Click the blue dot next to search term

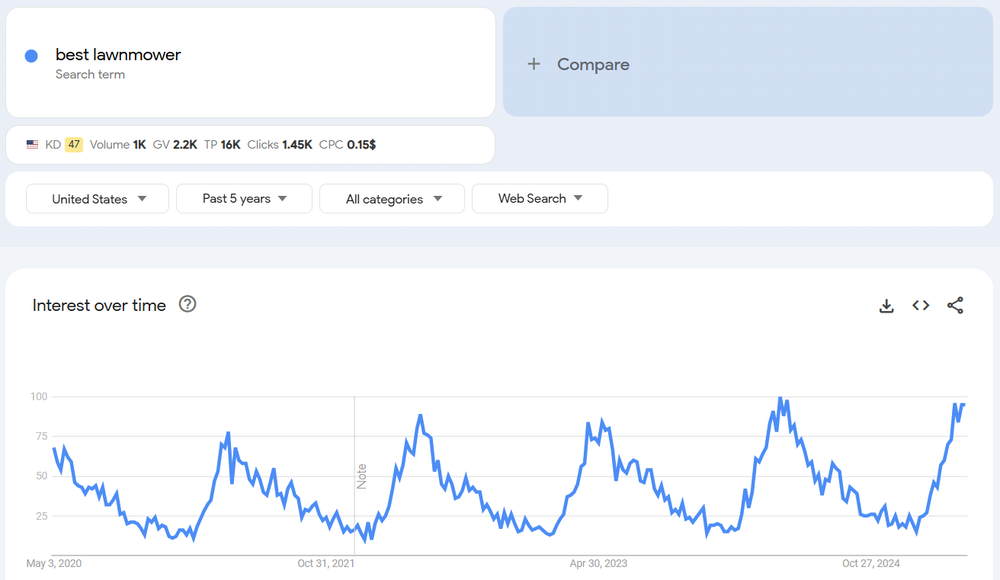pos(31,56)
